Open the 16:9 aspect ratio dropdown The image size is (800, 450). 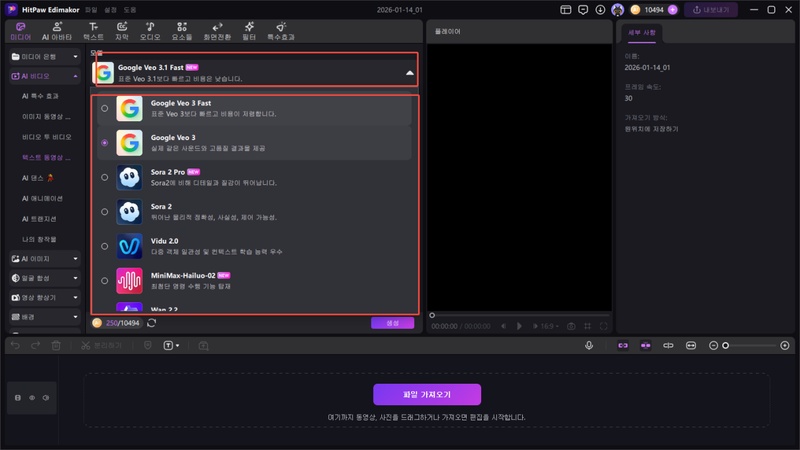(549, 326)
